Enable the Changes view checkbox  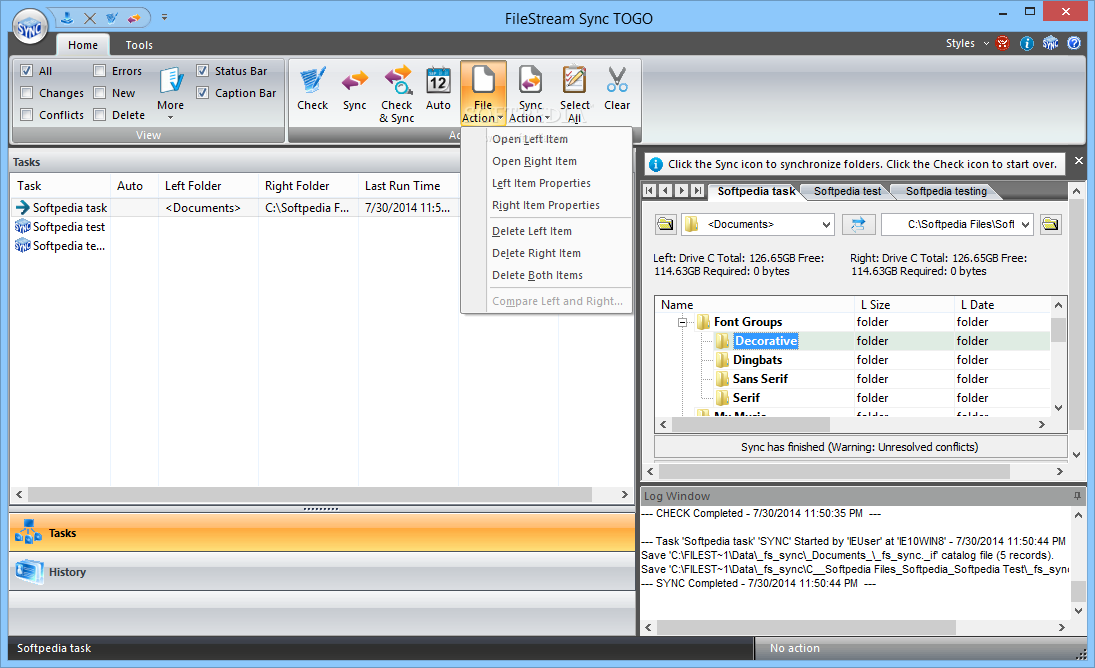pos(27,93)
